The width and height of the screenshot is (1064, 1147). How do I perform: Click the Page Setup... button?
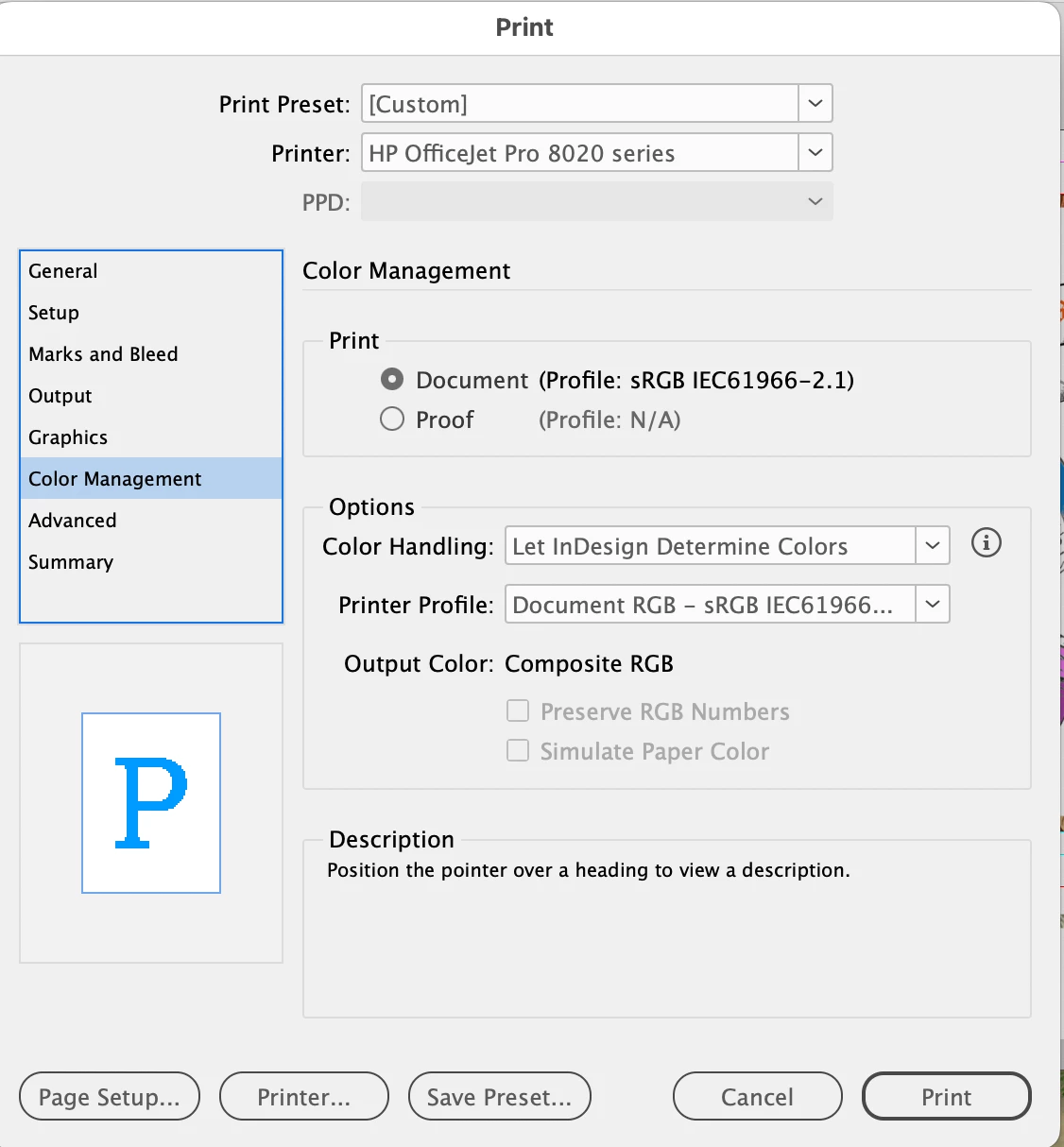[110, 1096]
